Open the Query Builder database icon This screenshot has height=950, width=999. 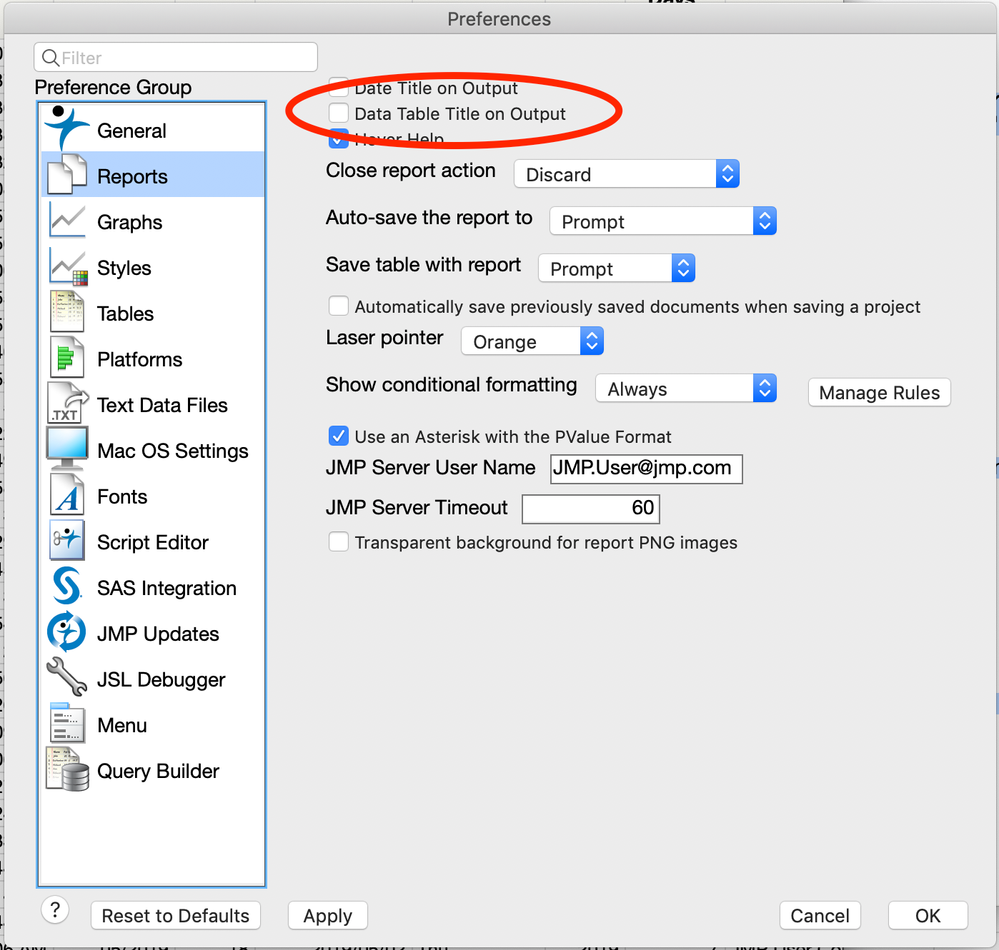pos(67,769)
